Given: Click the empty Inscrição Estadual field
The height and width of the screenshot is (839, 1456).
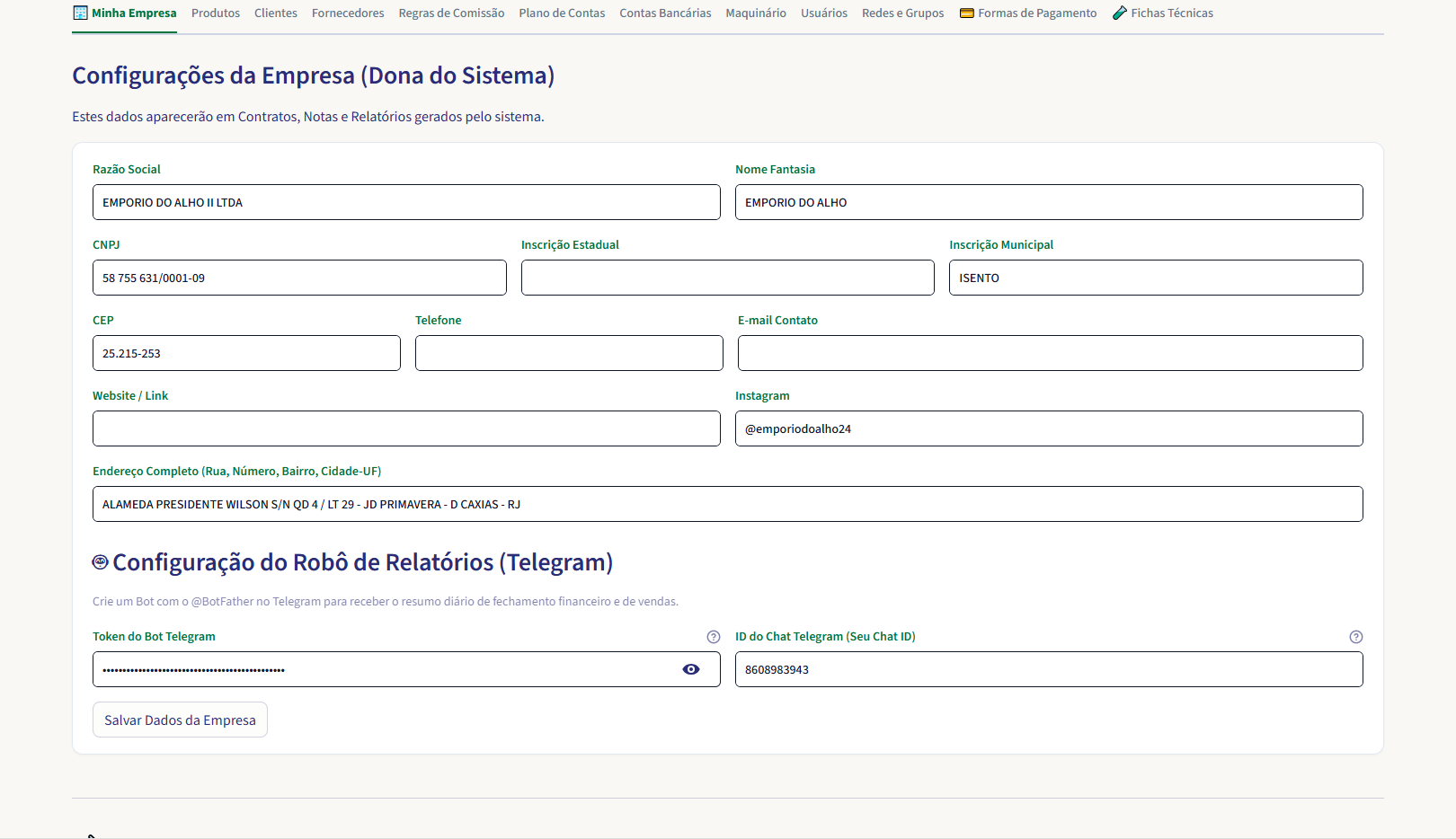Looking at the screenshot, I should point(728,278).
